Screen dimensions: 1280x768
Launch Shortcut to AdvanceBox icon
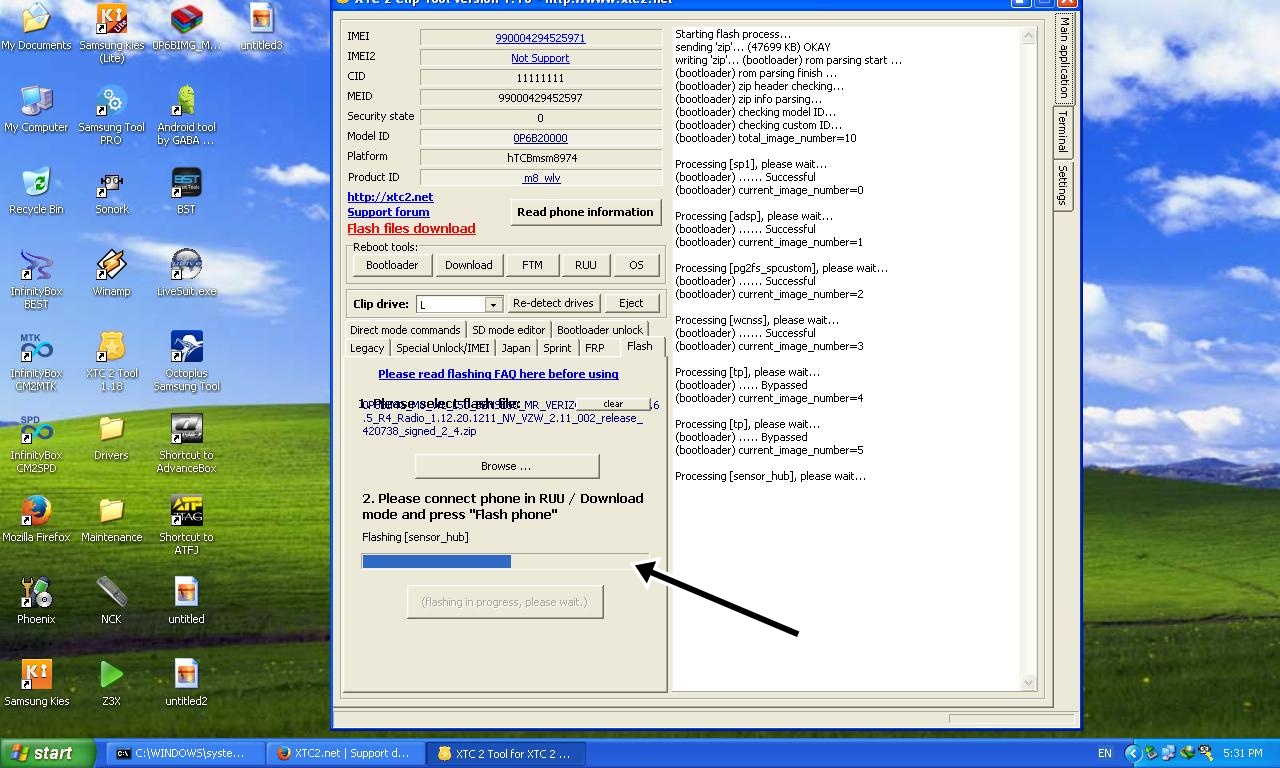pos(186,442)
